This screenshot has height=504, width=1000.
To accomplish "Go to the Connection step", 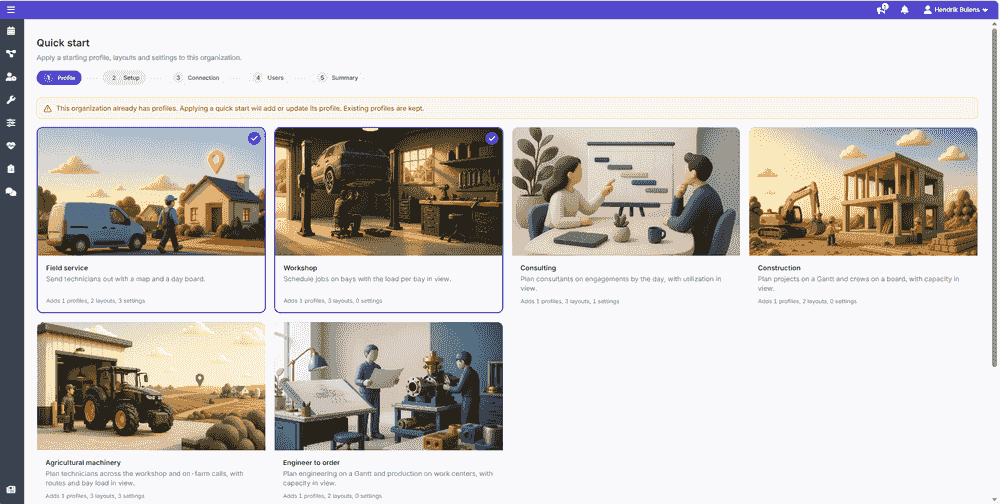I will click(196, 78).
